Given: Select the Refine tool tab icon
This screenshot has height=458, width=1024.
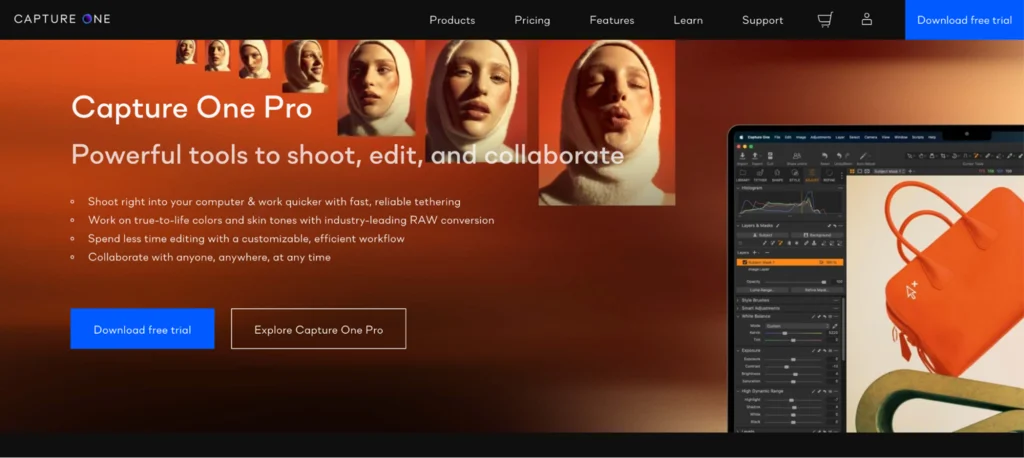Looking at the screenshot, I should pyautogui.click(x=829, y=173).
